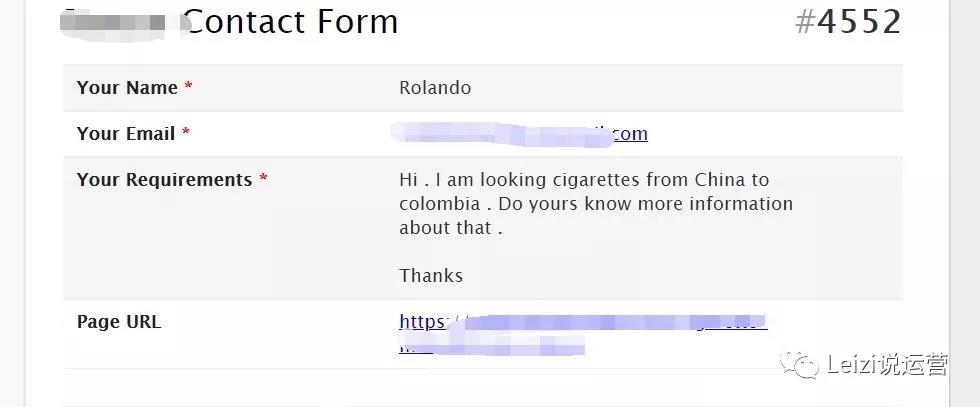
Task: Click the ".com" ending of email link
Action: (x=628, y=134)
